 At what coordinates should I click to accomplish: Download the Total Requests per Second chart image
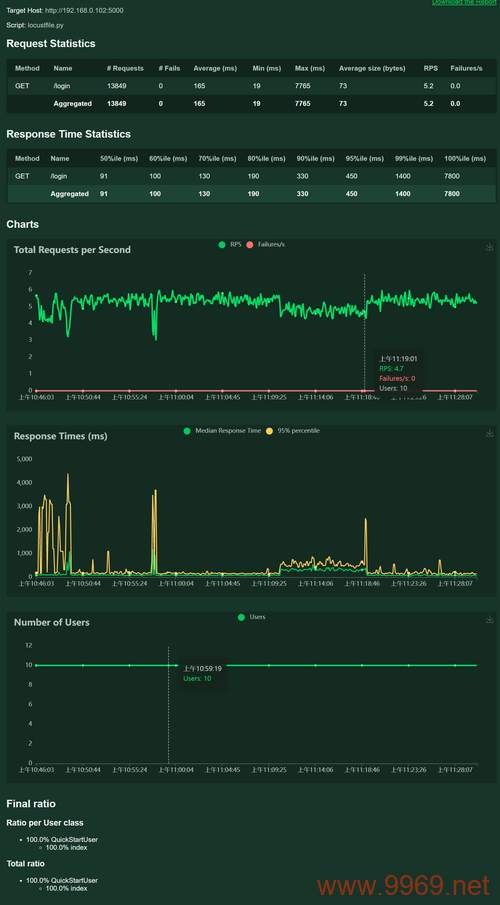click(490, 246)
